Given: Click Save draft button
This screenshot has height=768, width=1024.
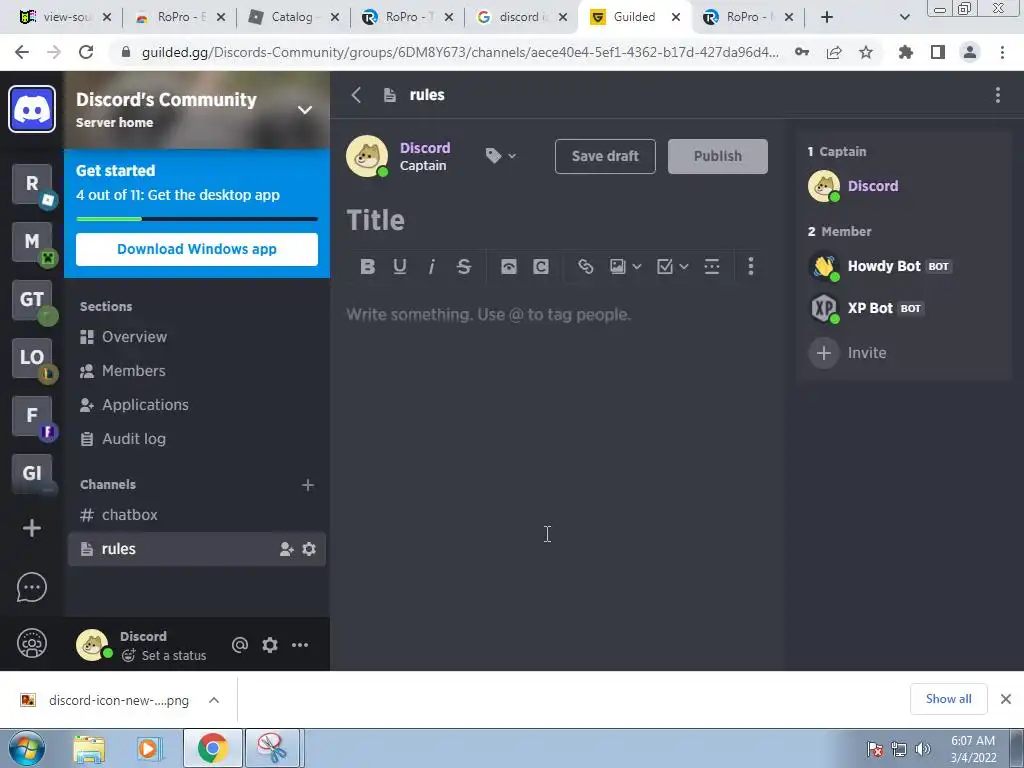Looking at the screenshot, I should pos(605,156).
